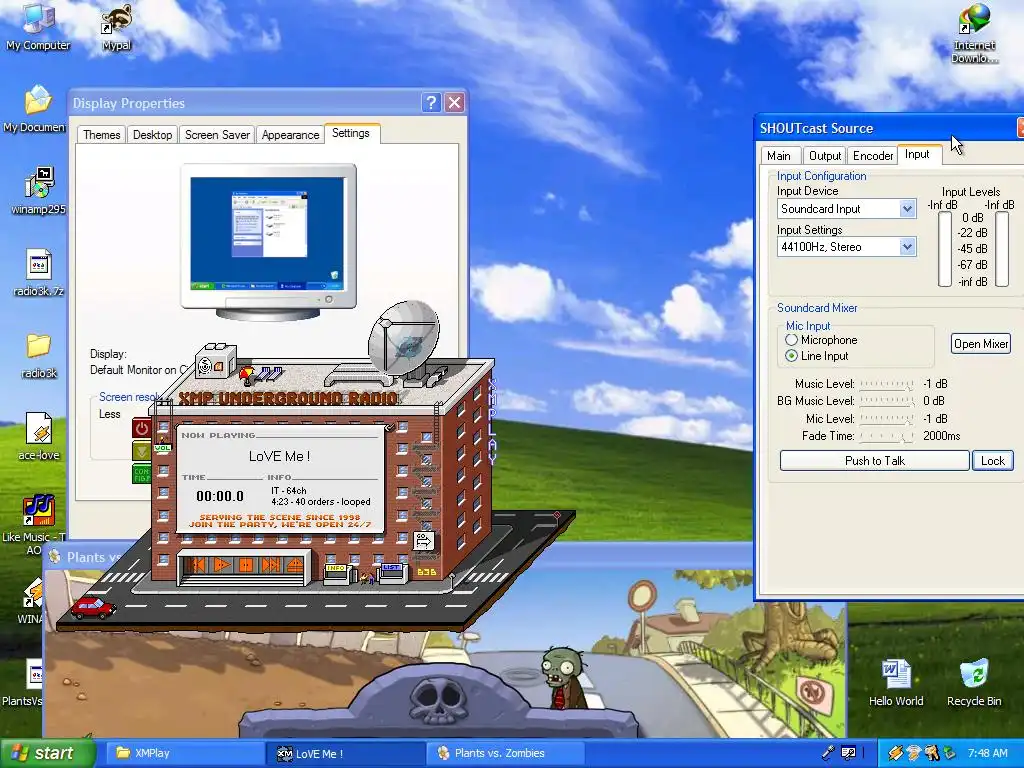The width and height of the screenshot is (1024, 768).
Task: Click XMPlay next track button
Action: click(x=270, y=564)
